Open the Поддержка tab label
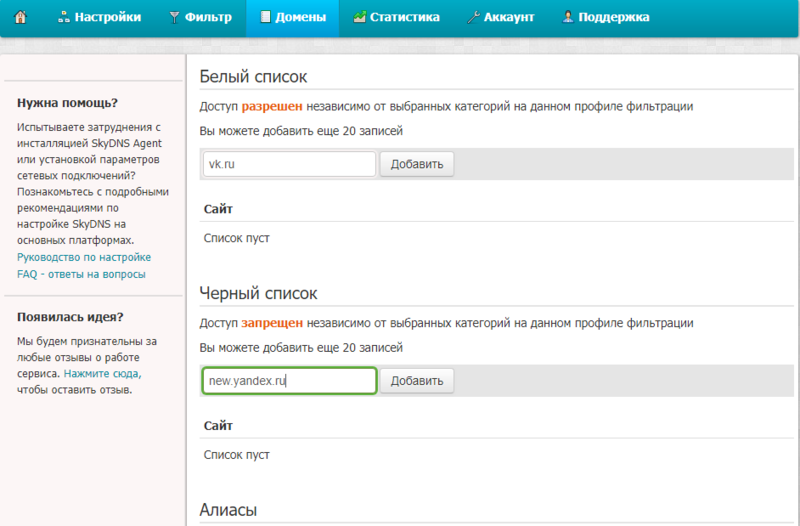Screen dimensions: 800x526 [x=614, y=17]
